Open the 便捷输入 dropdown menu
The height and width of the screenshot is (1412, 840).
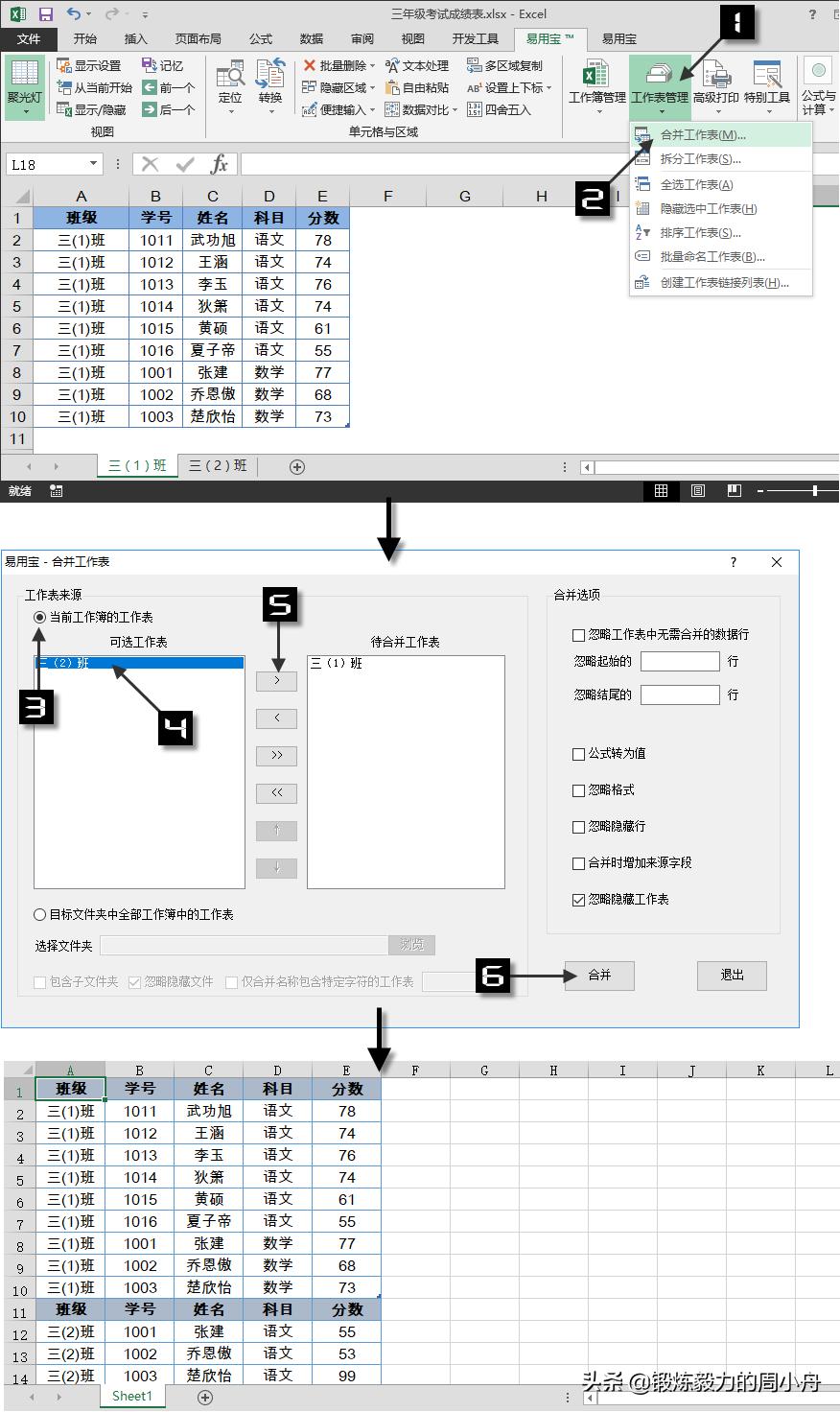point(370,109)
